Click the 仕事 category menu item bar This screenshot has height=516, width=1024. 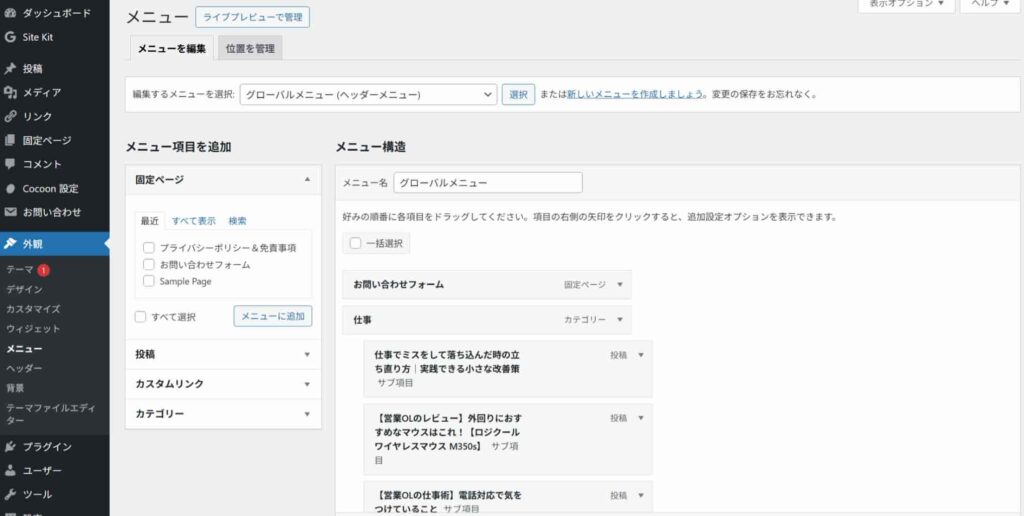click(x=487, y=320)
